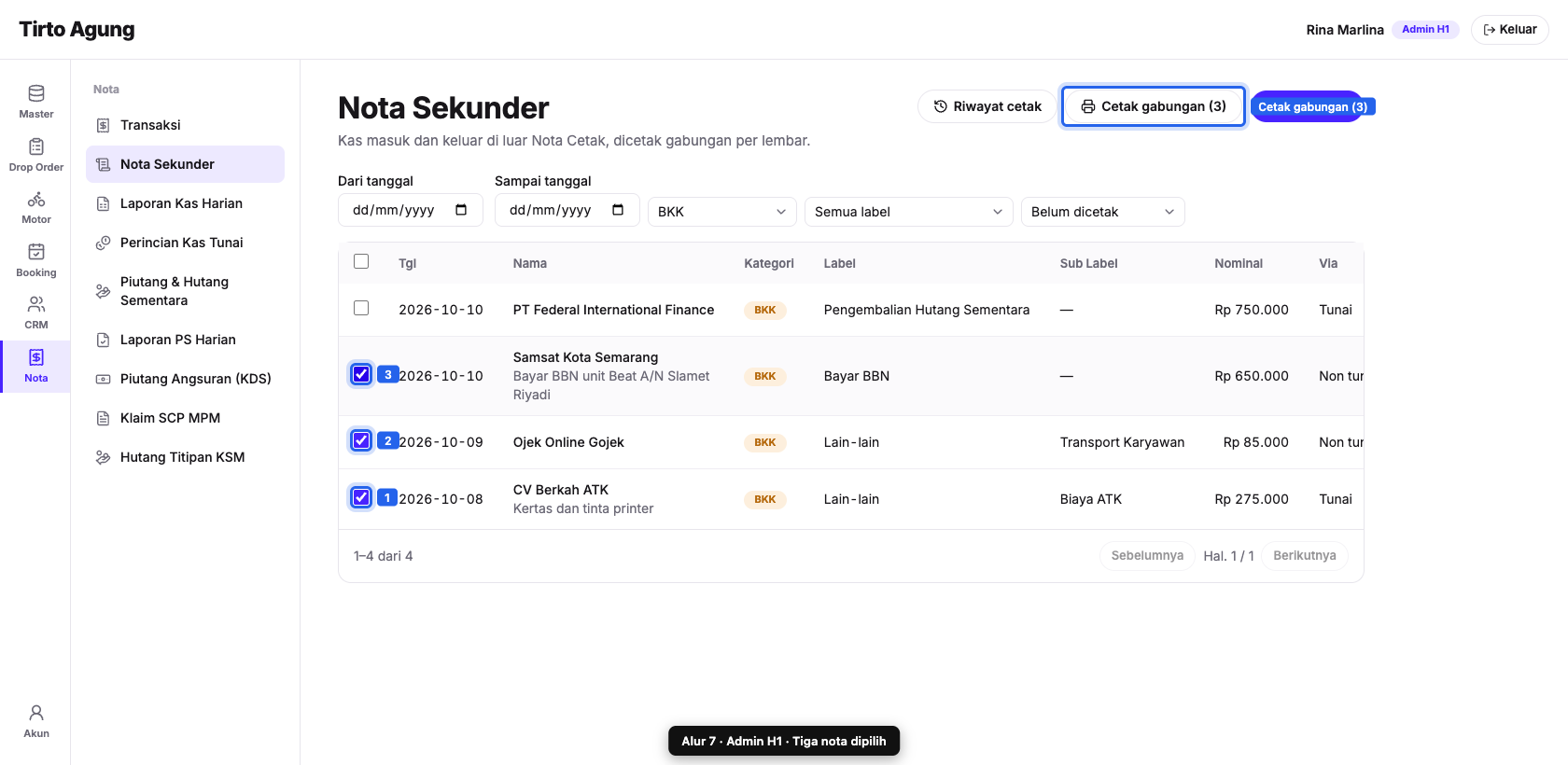Click the Cetak gabungan (3) outlined button
The image size is (1568, 765).
click(1154, 106)
